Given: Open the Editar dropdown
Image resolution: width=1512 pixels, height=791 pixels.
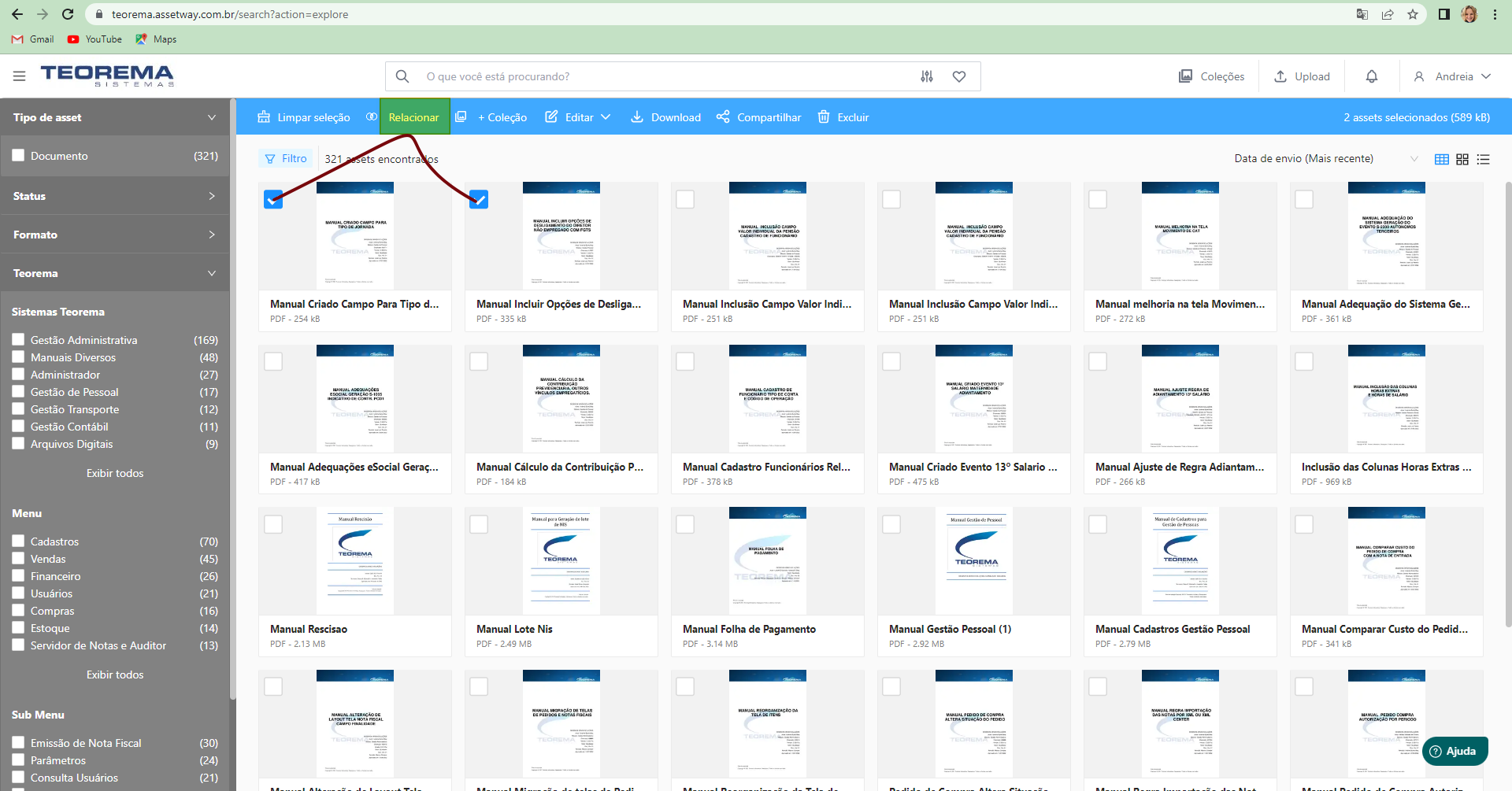Looking at the screenshot, I should point(577,117).
